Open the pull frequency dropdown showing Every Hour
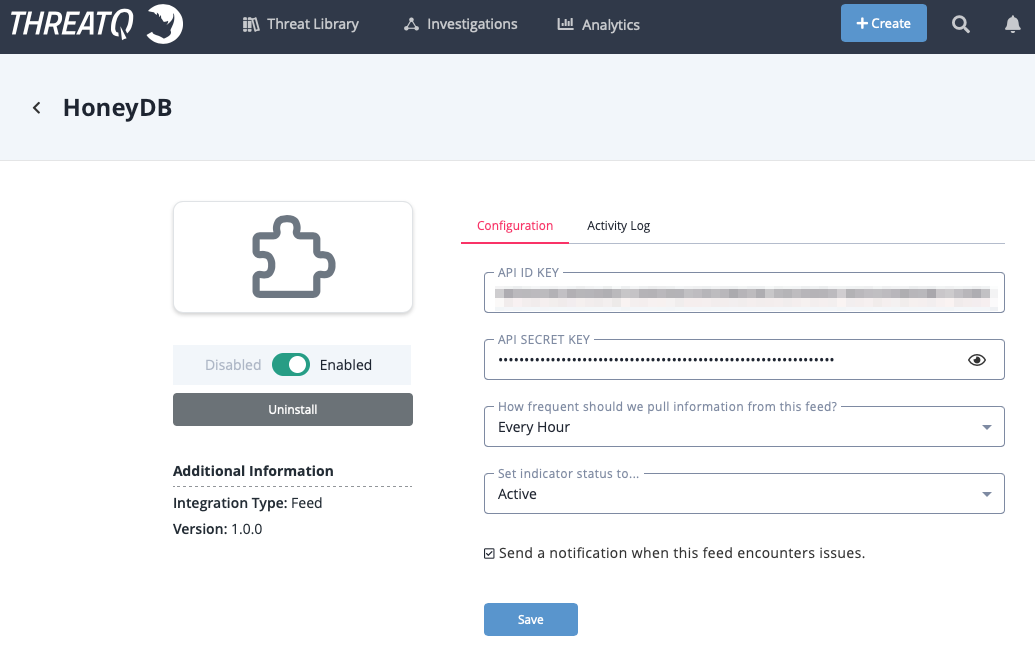The height and width of the screenshot is (660, 1035). coord(744,427)
